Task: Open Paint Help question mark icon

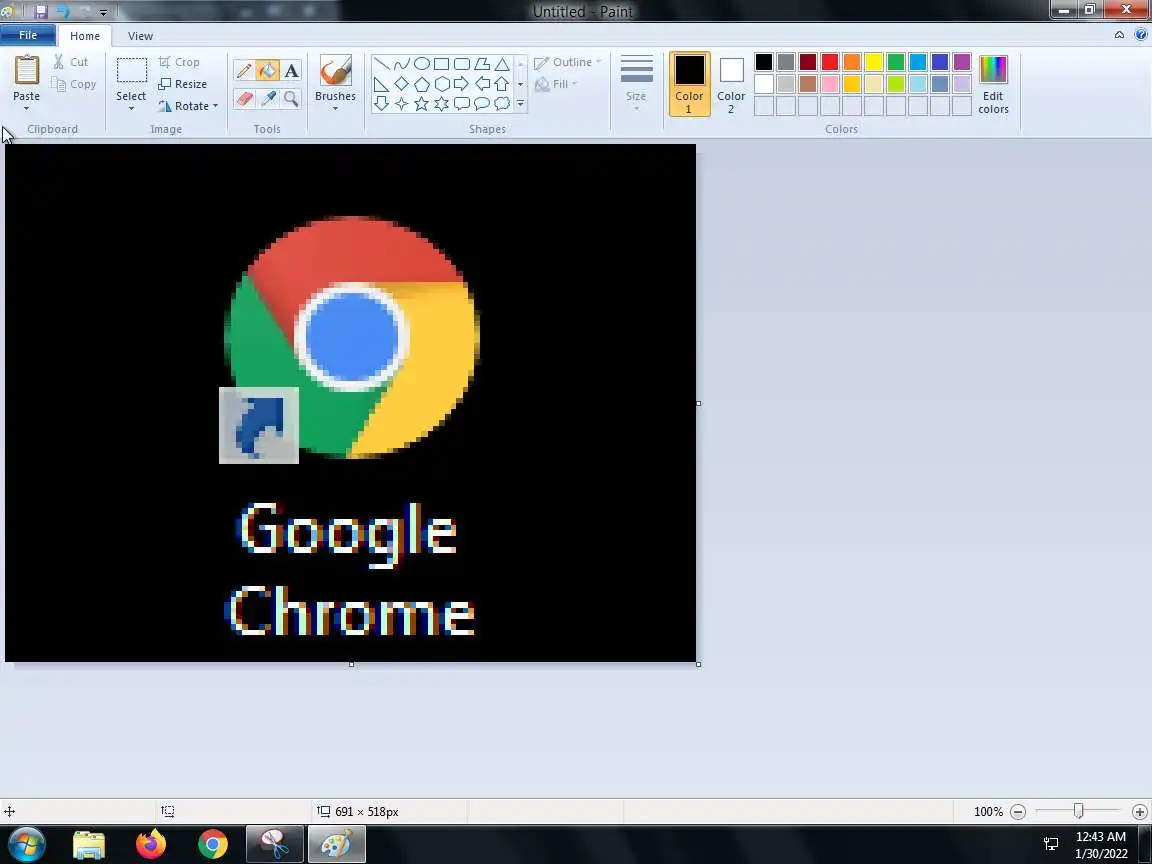Action: (x=1140, y=35)
